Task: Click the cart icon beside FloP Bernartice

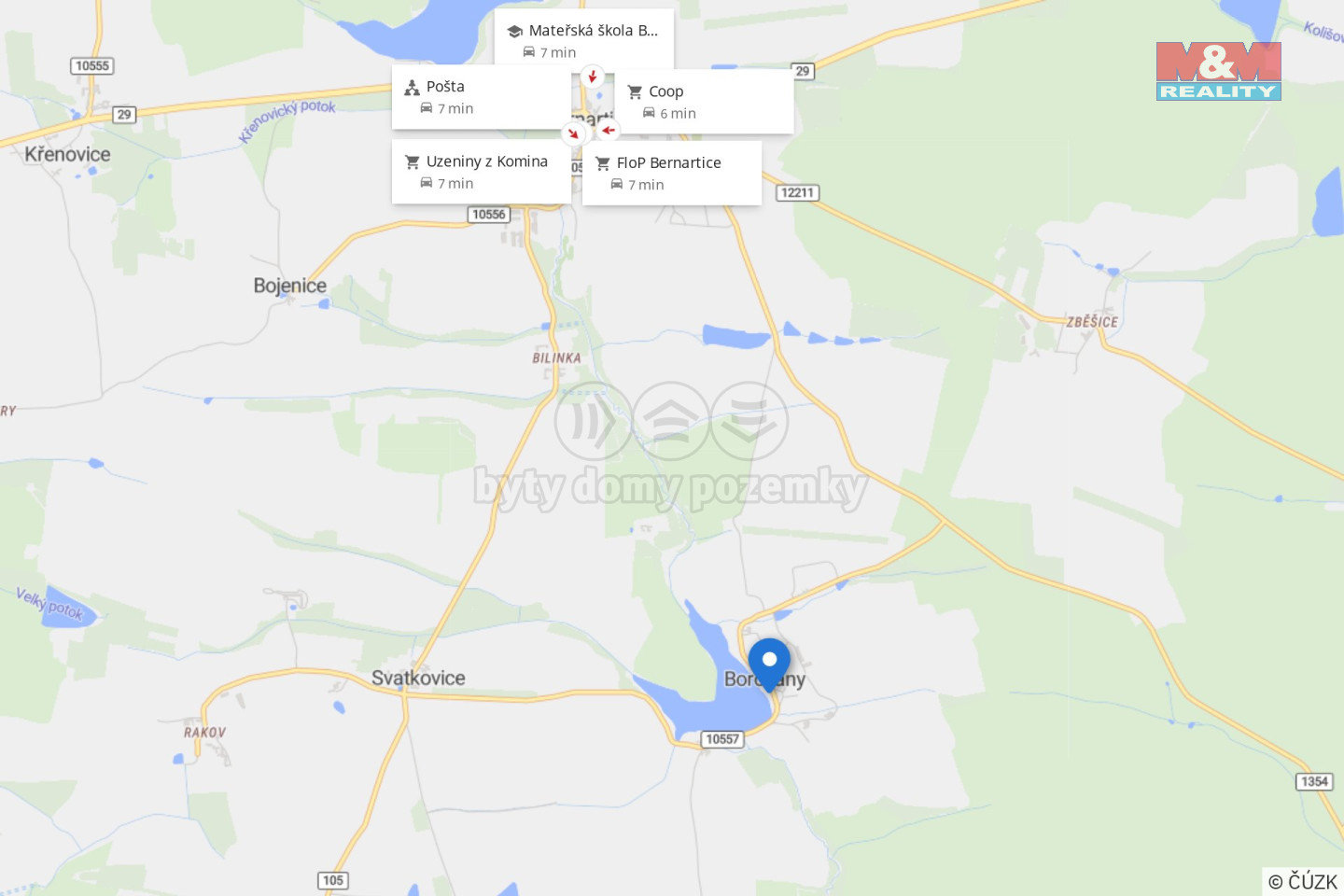Action: [603, 163]
